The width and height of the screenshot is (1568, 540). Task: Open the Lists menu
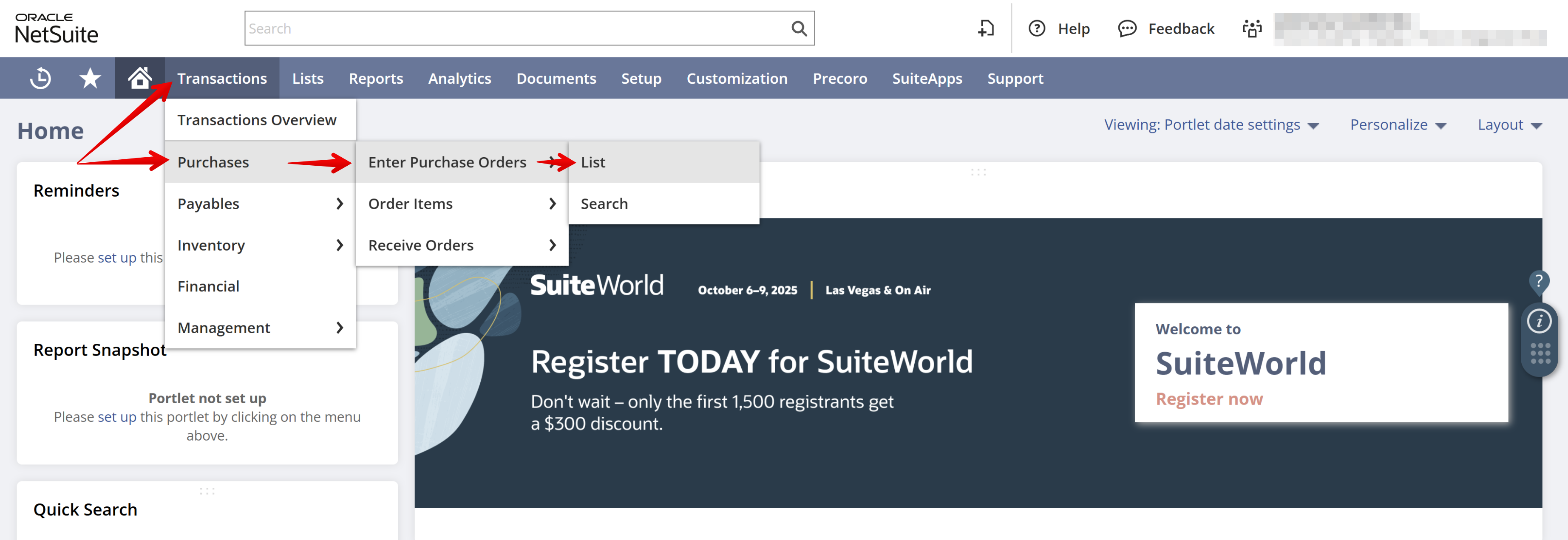click(x=308, y=79)
